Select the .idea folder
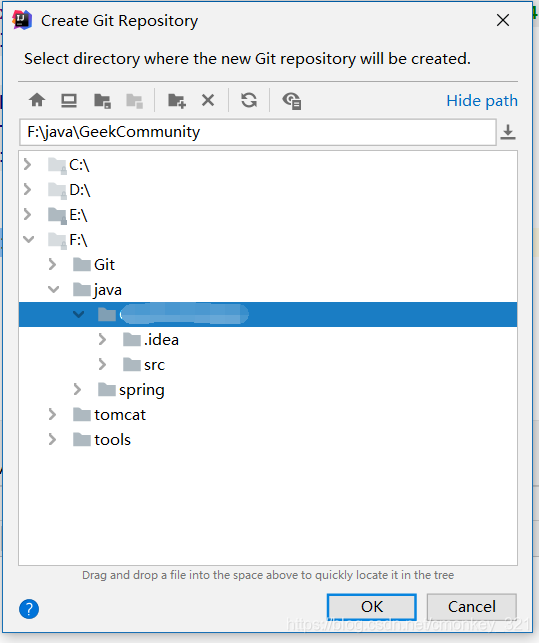 click(268, 340)
